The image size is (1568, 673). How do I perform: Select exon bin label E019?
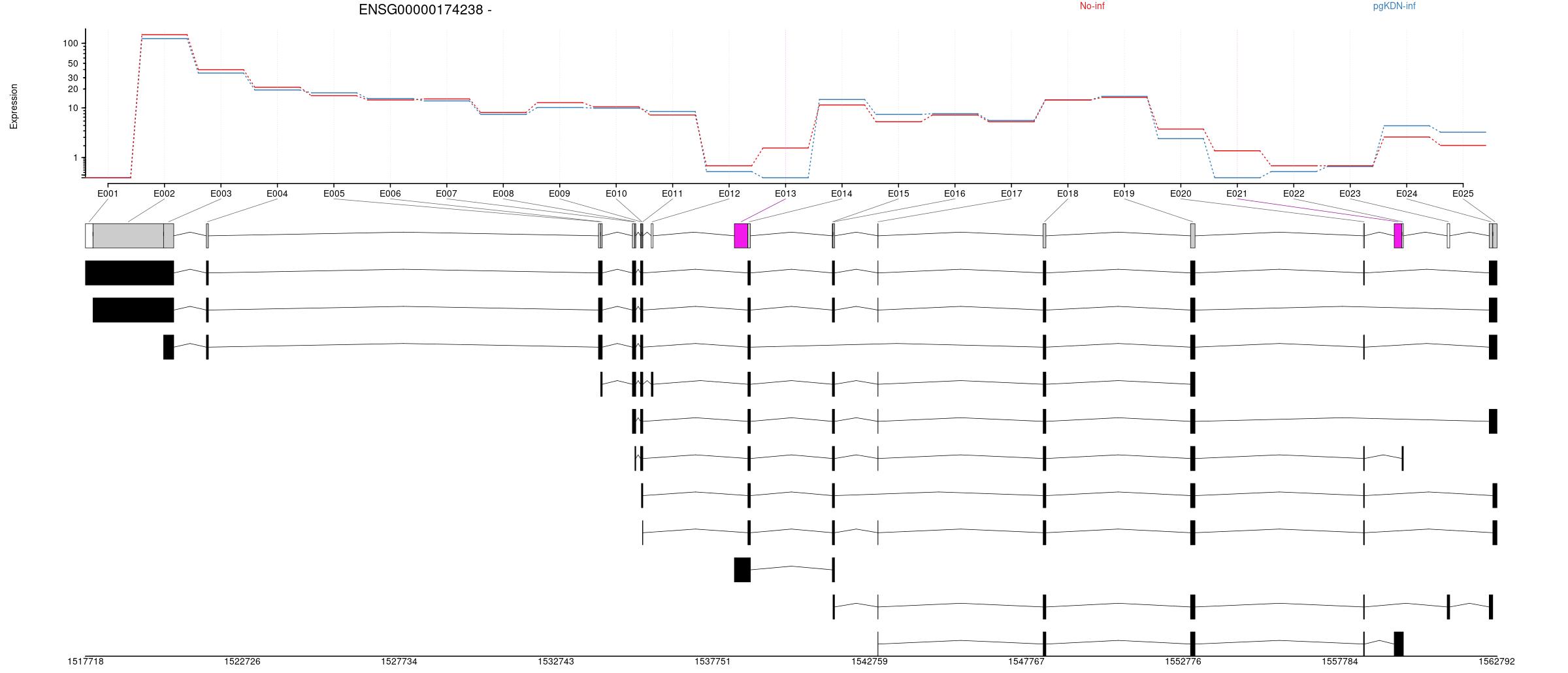point(1124,193)
